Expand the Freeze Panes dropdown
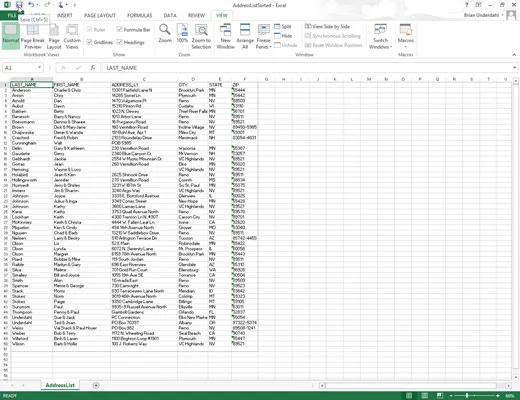Screen dimensions: 520x400 click(x=263, y=37)
